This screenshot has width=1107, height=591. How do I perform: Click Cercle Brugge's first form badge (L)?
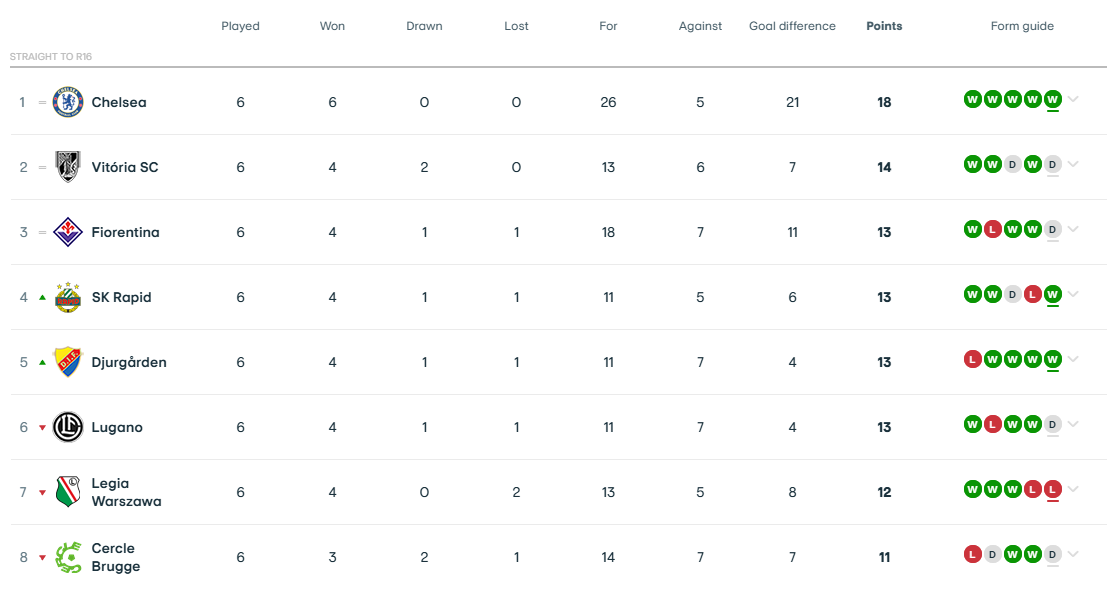click(x=973, y=554)
